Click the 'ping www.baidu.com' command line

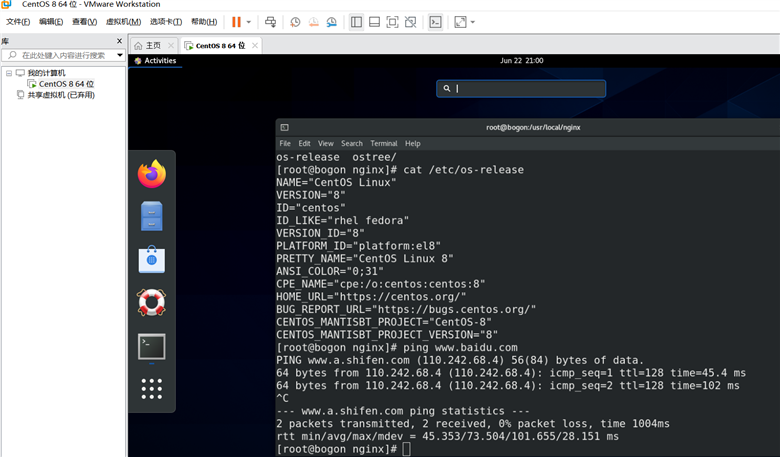click(397, 348)
